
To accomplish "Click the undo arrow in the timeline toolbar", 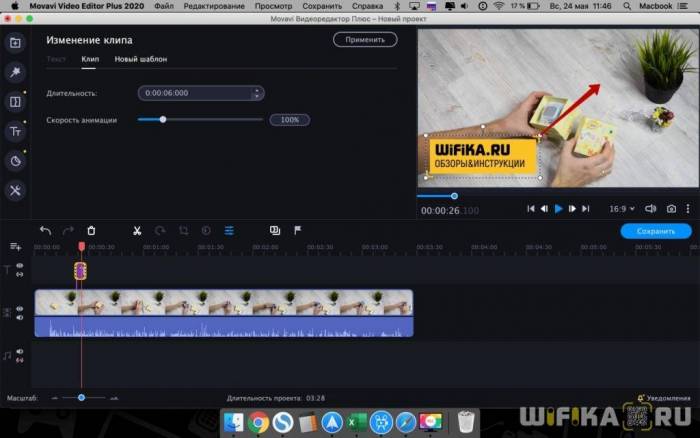I will pos(45,230).
